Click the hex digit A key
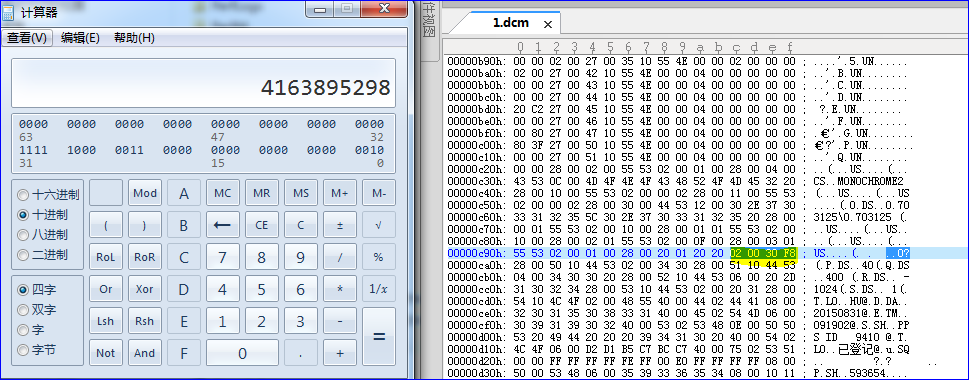Screen dimensions: 969x380 point(184,193)
